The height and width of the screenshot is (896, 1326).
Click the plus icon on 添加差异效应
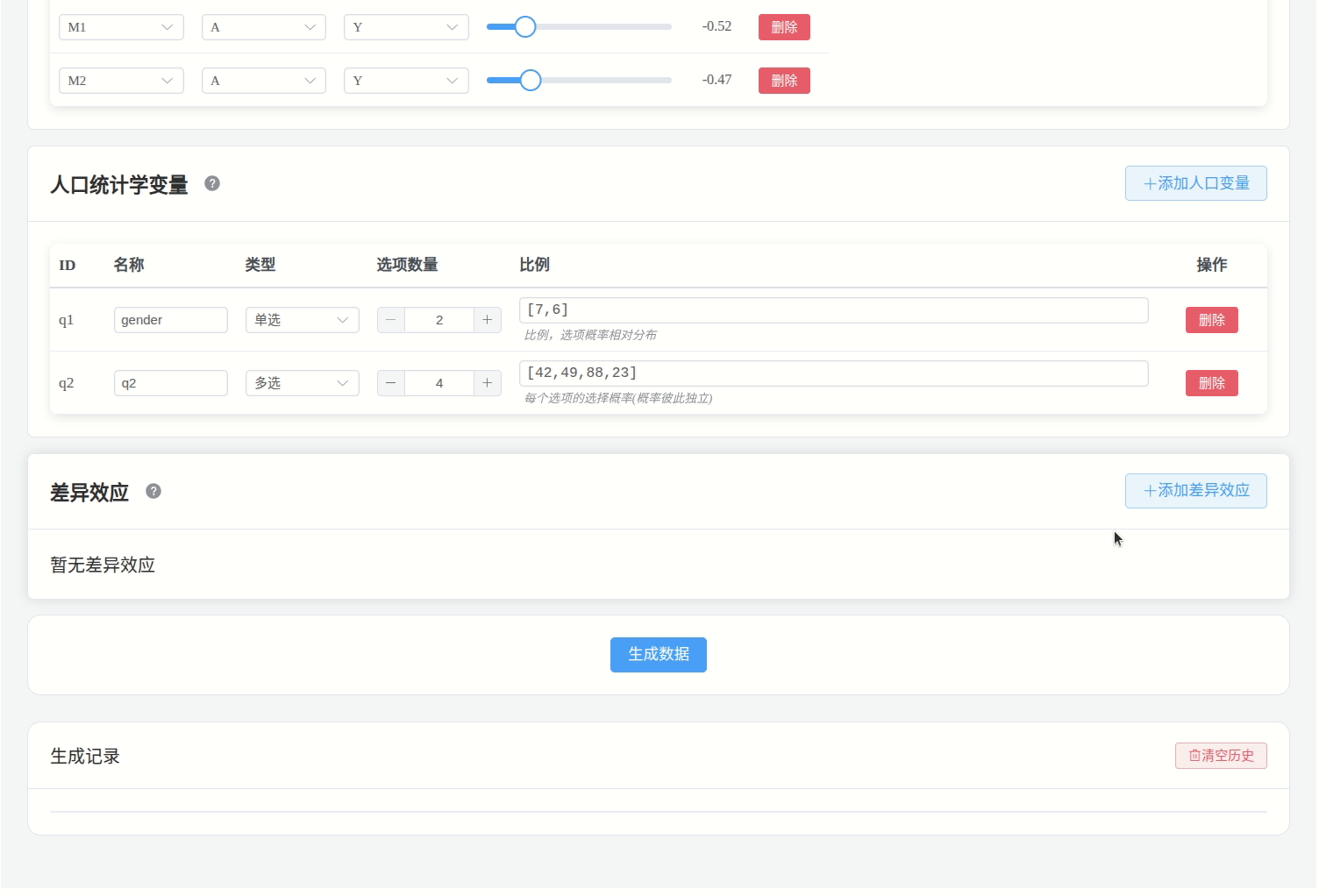(1150, 491)
